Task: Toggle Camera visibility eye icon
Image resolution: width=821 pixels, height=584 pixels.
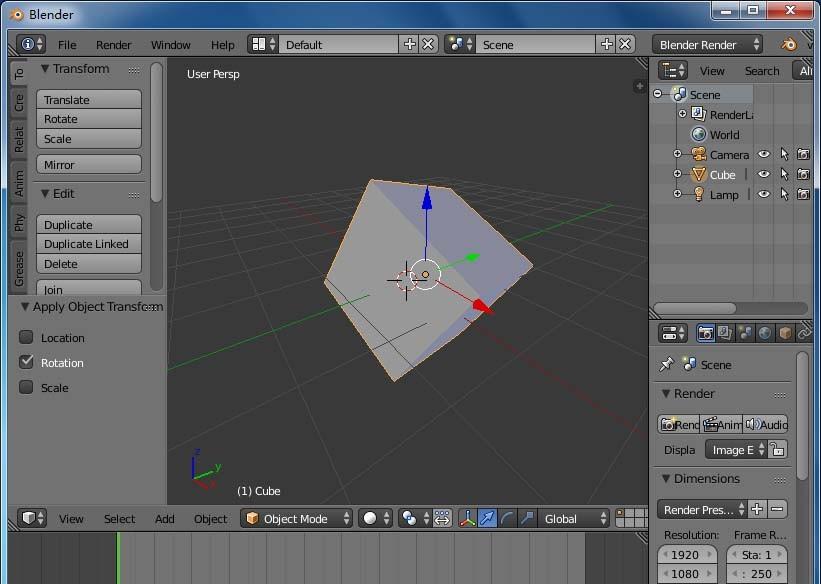Action: click(765, 154)
